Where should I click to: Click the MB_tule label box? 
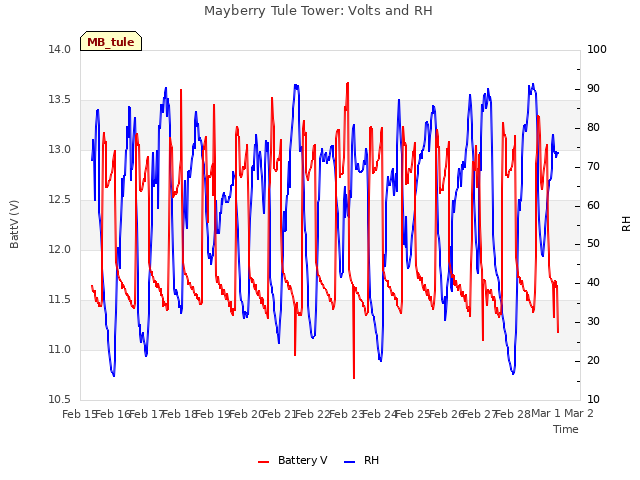[x=111, y=41]
